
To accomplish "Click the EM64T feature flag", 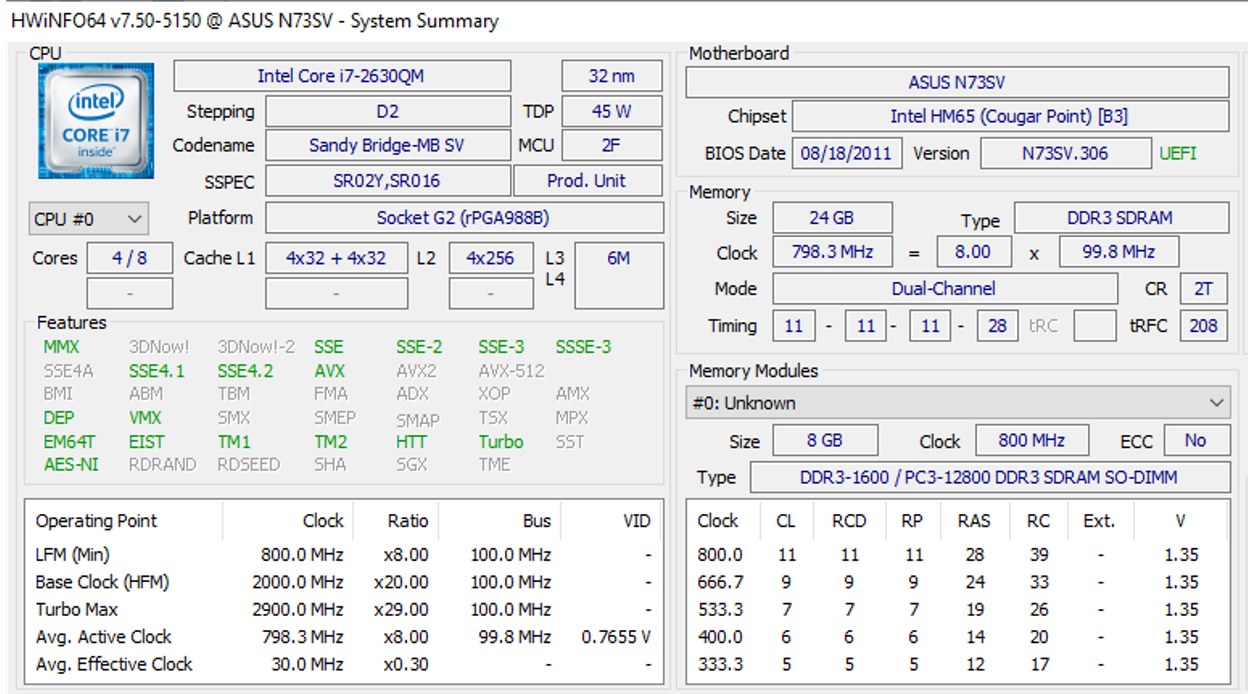I will point(69,442).
